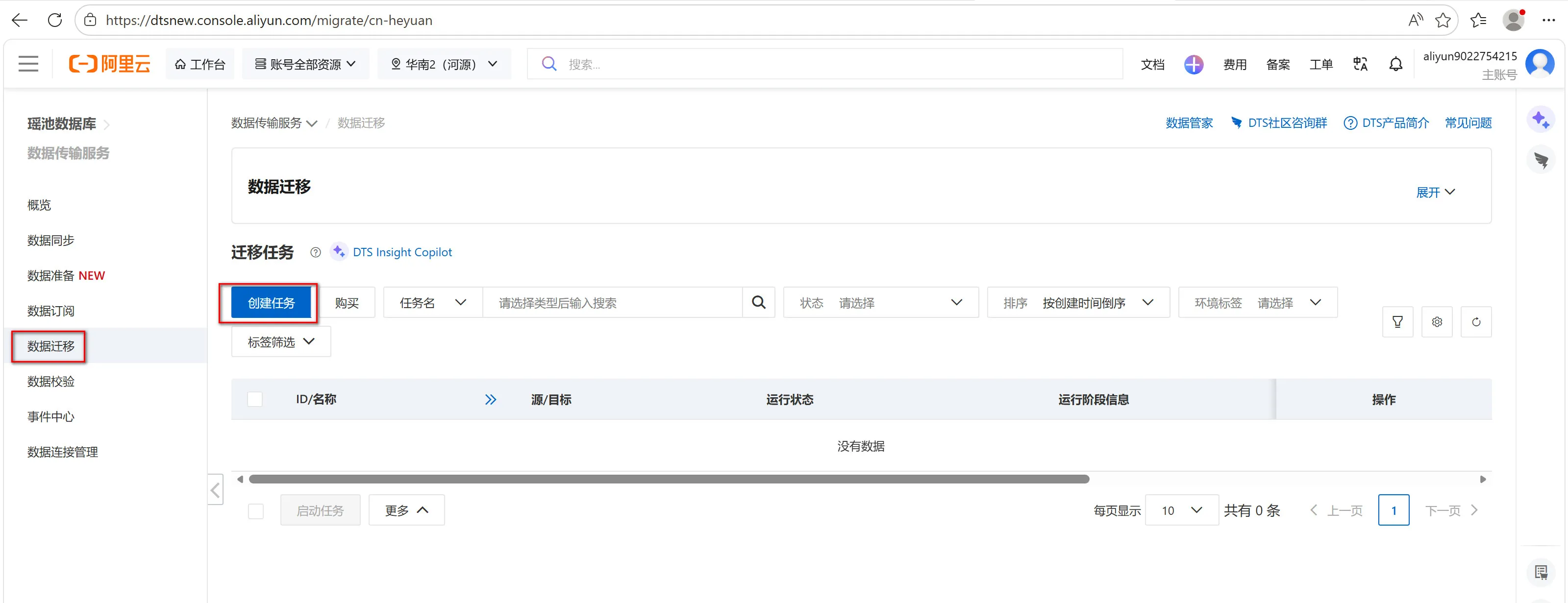Open the notifications bell
Image resolution: width=1568 pixels, height=603 pixels.
(1396, 64)
